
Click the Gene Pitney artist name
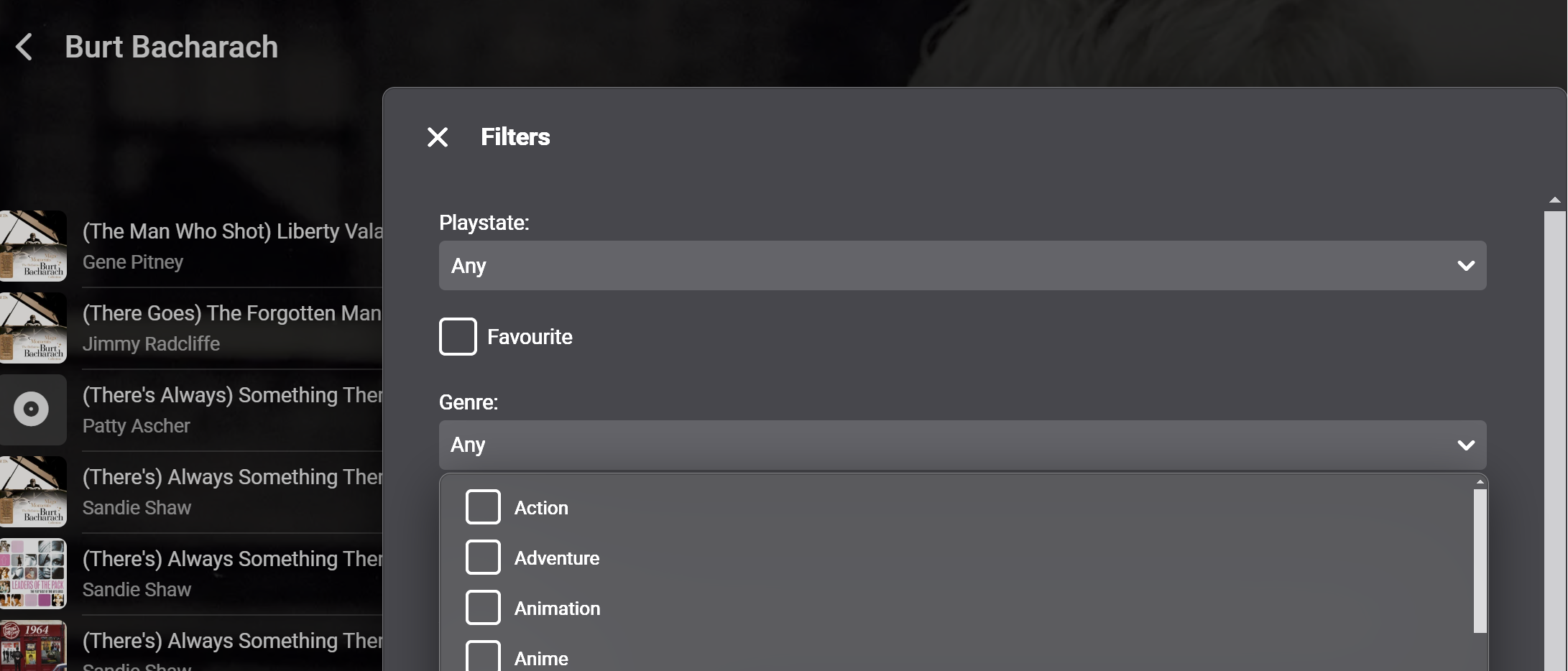pos(133,262)
